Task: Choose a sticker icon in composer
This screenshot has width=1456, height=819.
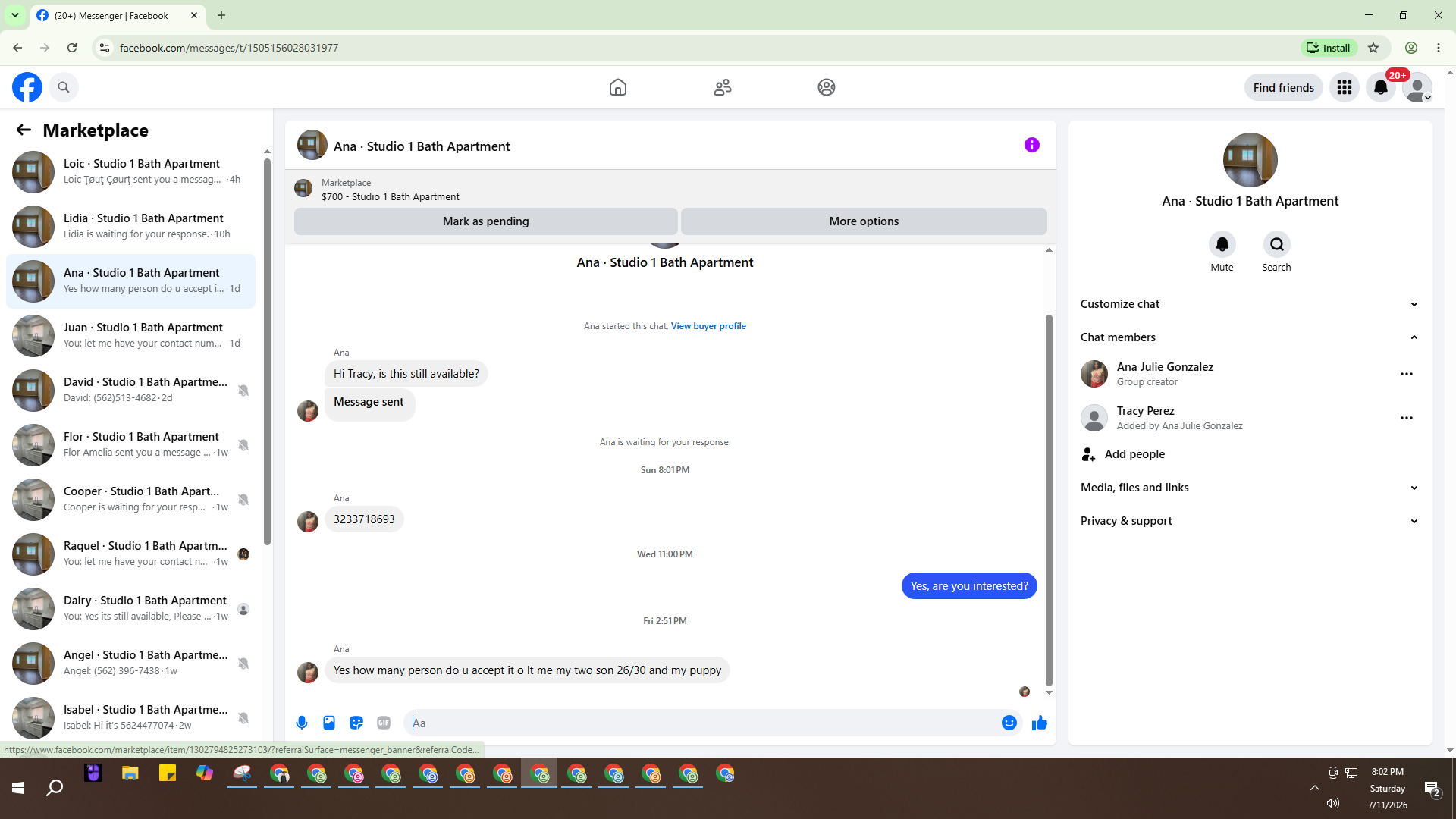Action: pos(356,723)
